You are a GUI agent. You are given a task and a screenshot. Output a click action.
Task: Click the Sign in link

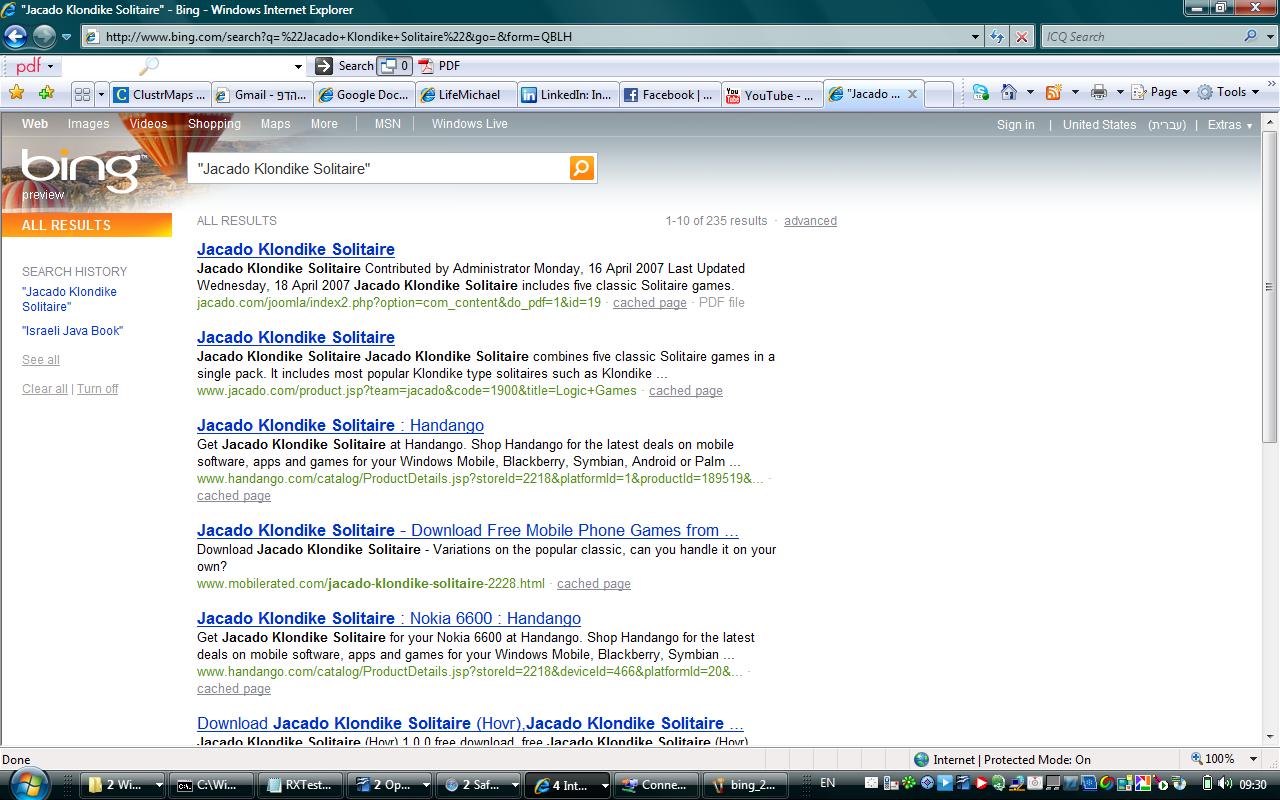point(1015,125)
